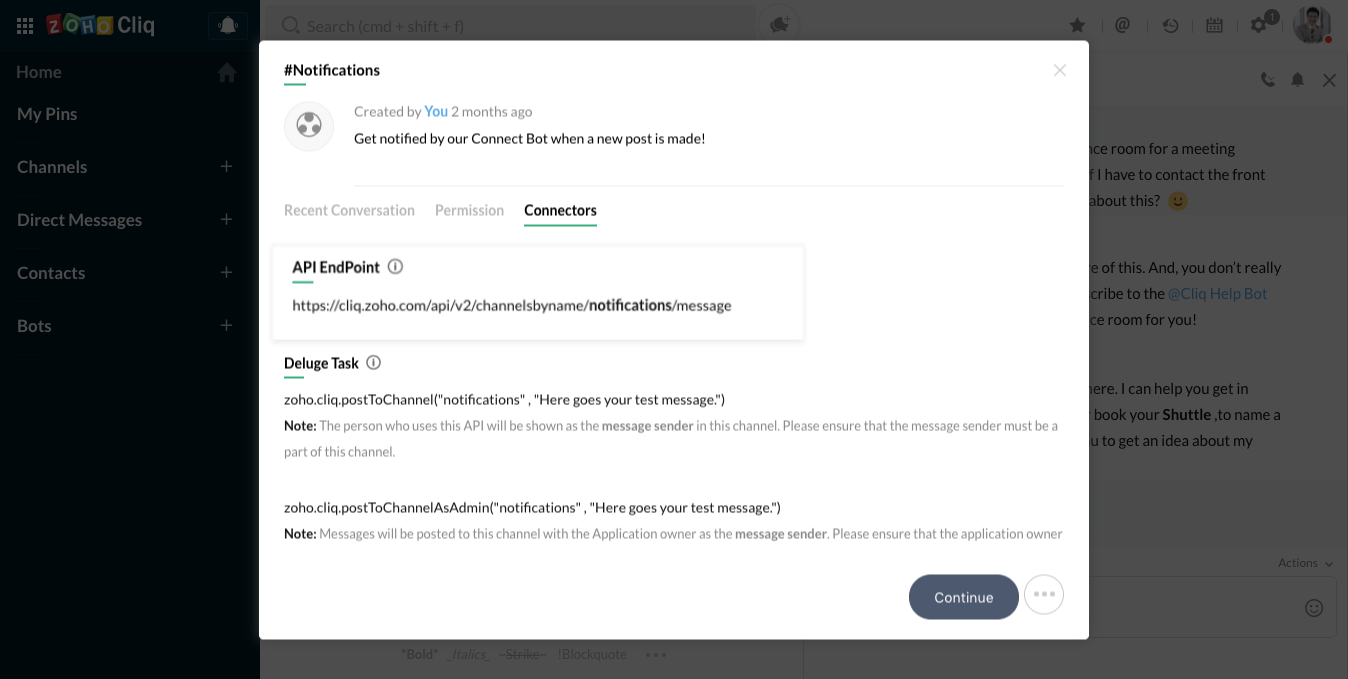Open starred messages from top bar
This screenshot has height=679, width=1348.
(x=1077, y=26)
